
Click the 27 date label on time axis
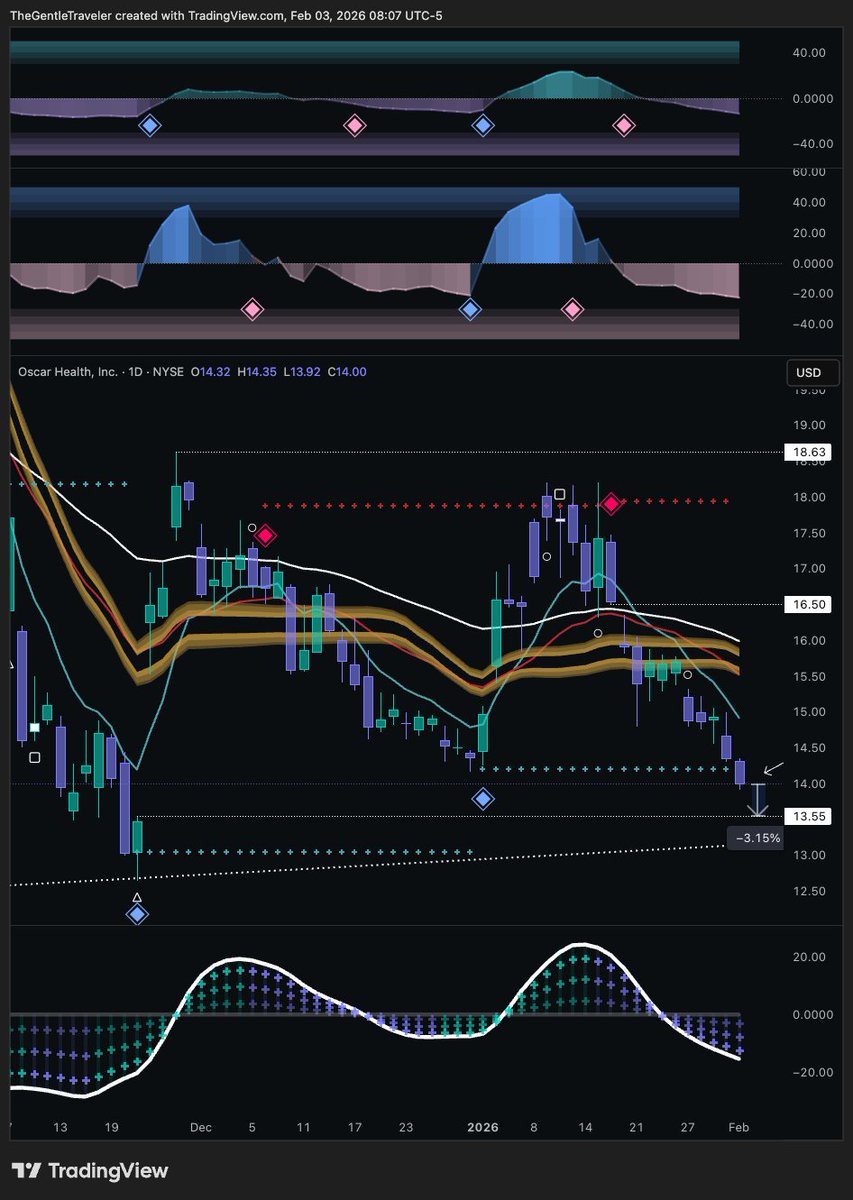[687, 1127]
